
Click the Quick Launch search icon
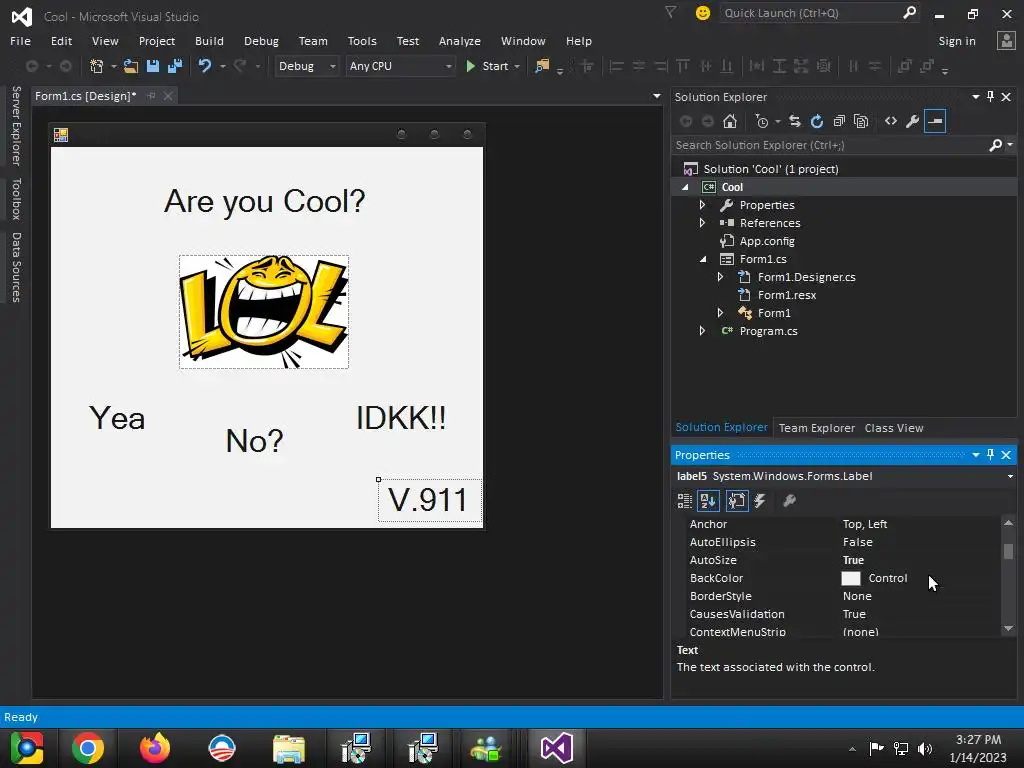click(909, 12)
